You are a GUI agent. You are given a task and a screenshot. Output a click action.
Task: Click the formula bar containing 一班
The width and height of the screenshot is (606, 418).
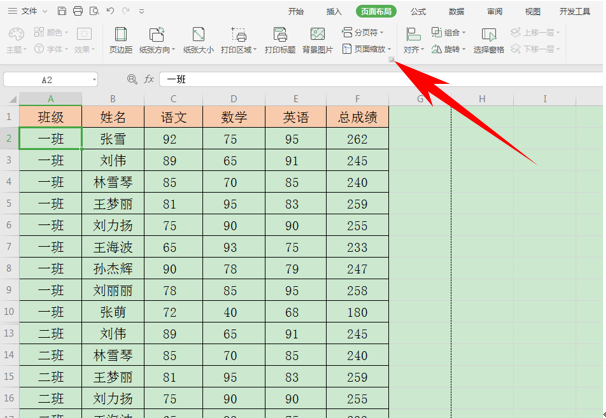(x=383, y=80)
